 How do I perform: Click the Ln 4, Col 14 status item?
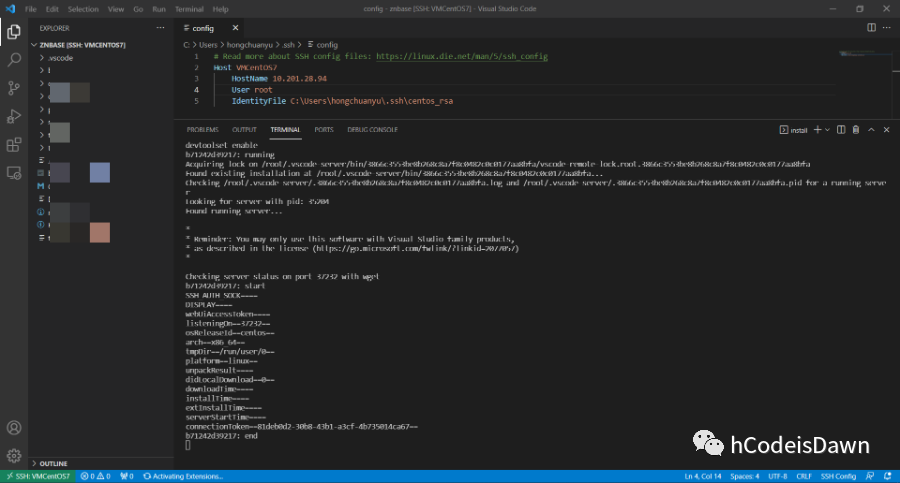[703, 476]
